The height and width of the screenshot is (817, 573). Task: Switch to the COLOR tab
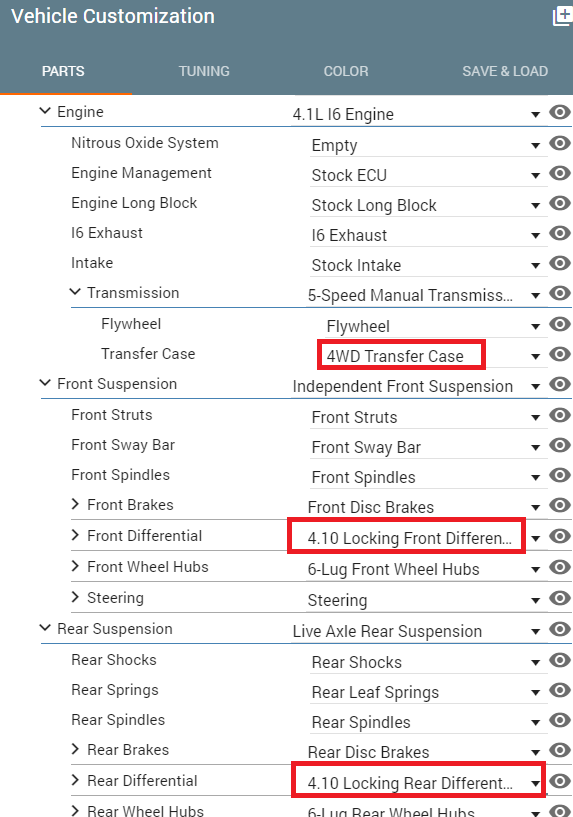point(346,71)
